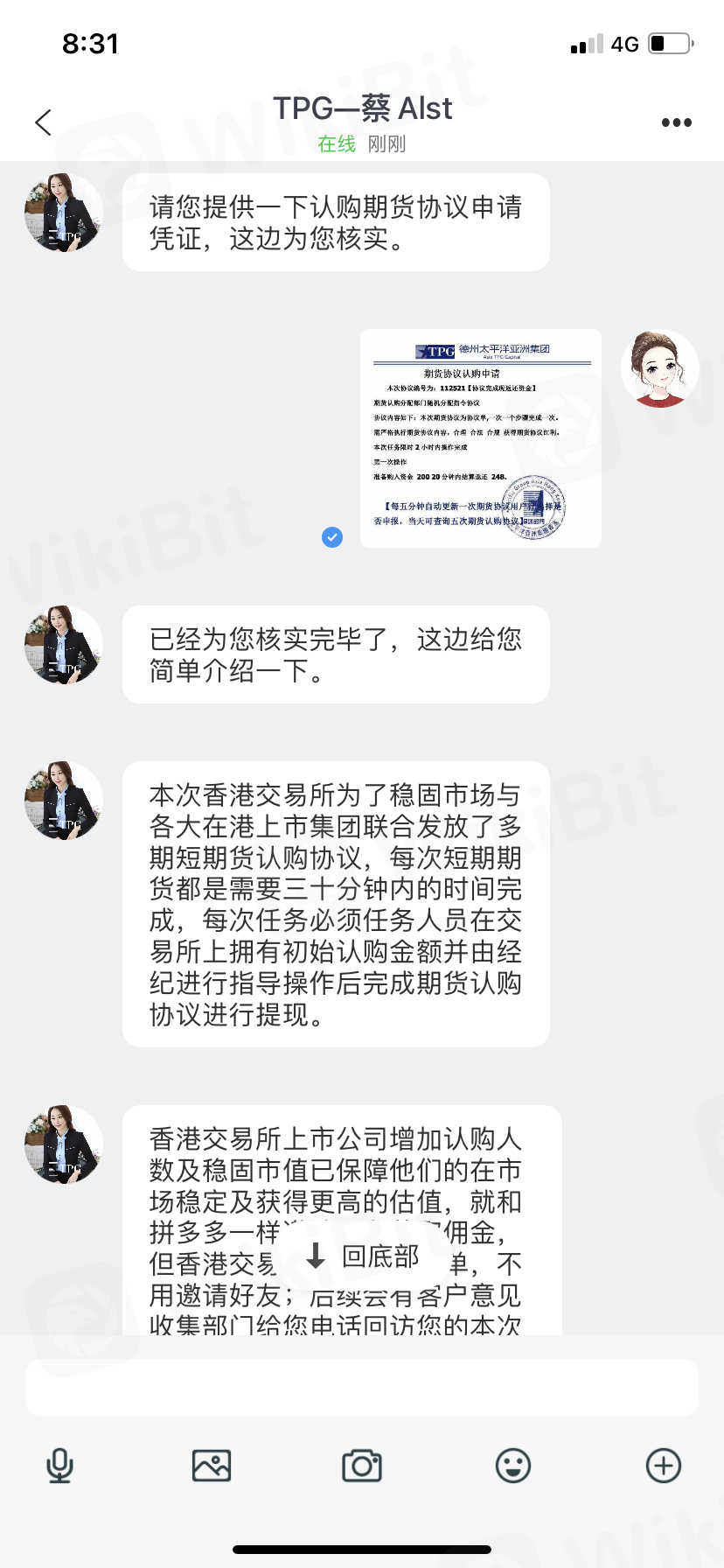This screenshot has width=724, height=1568.
Task: Open the three-dot more options menu
Action: (677, 122)
